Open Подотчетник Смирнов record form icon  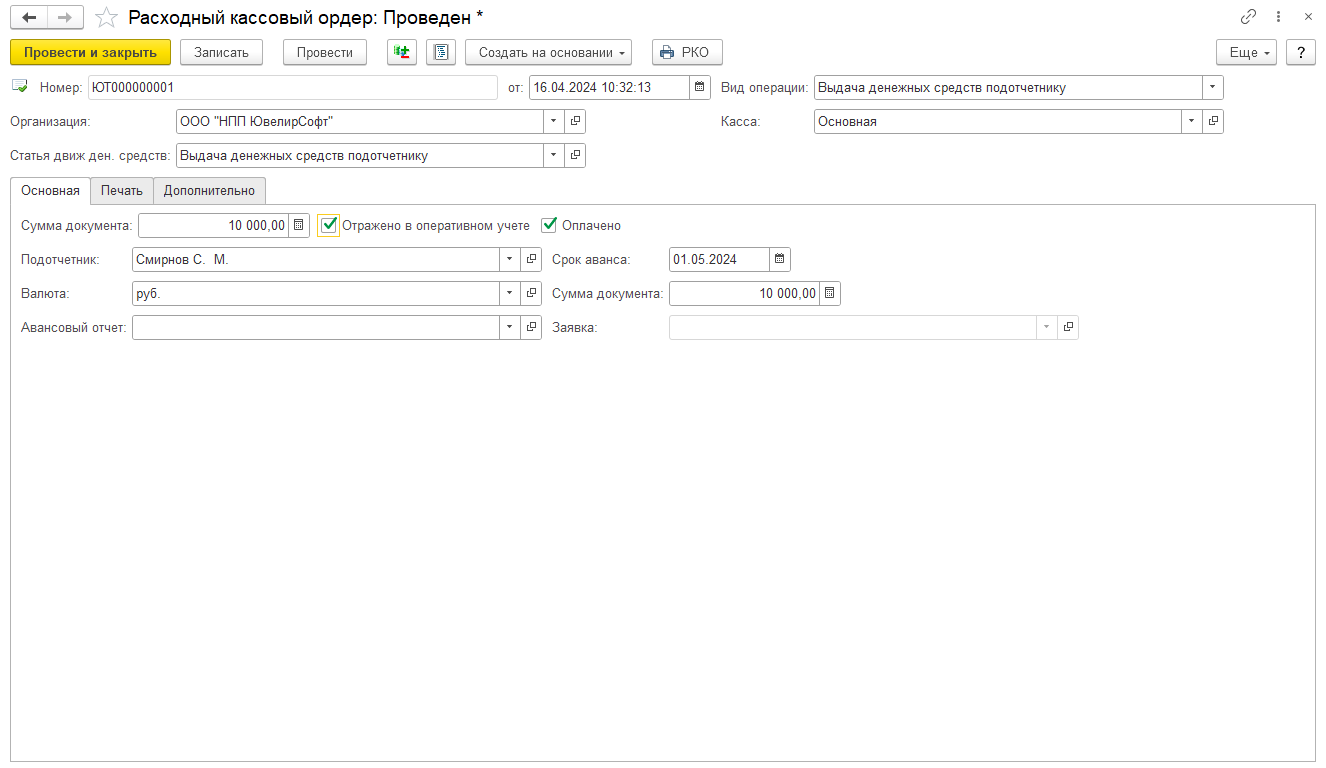point(531,259)
